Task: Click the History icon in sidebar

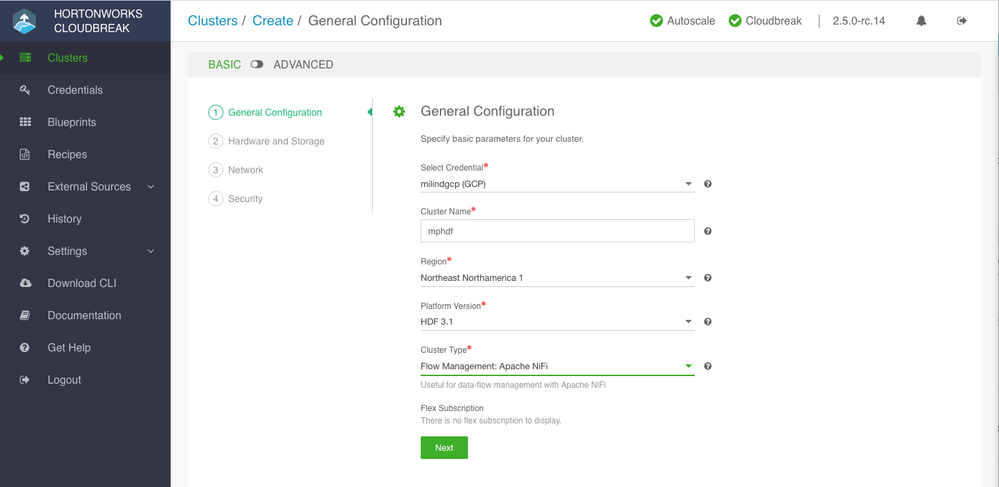Action: [25, 219]
